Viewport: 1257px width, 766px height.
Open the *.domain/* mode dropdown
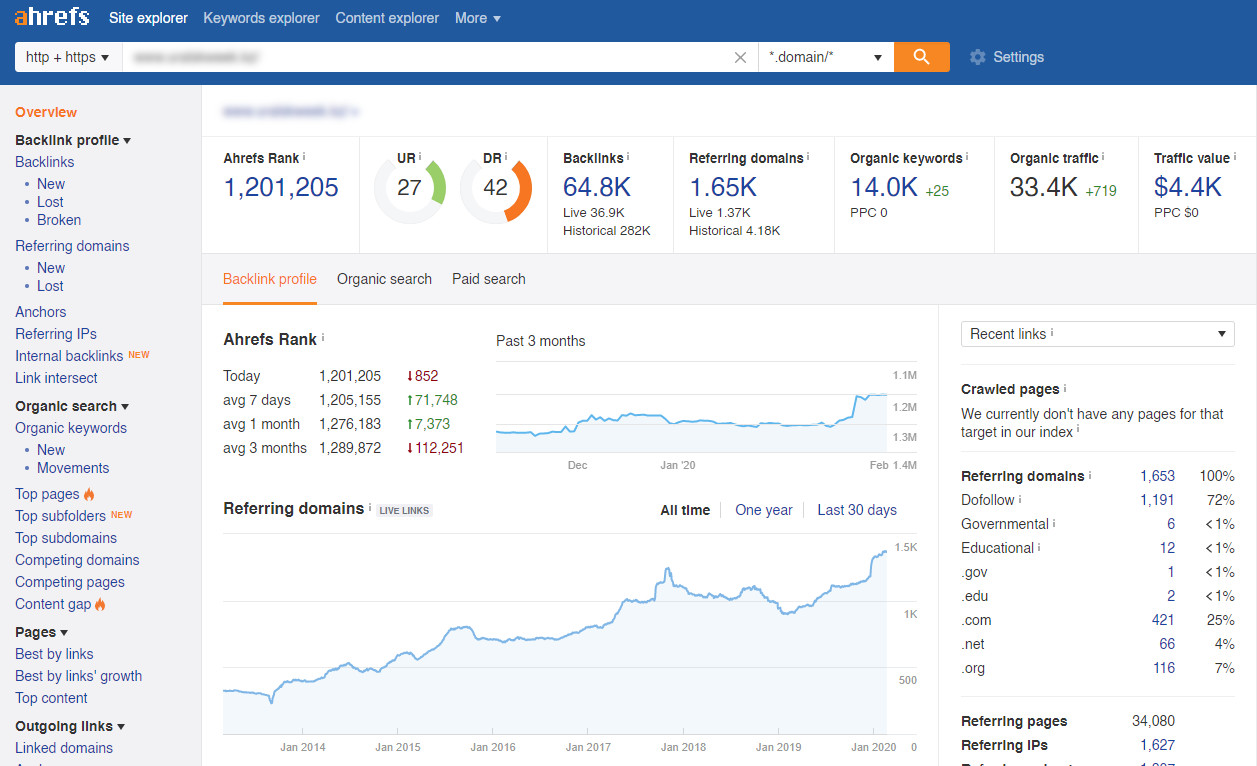(825, 57)
